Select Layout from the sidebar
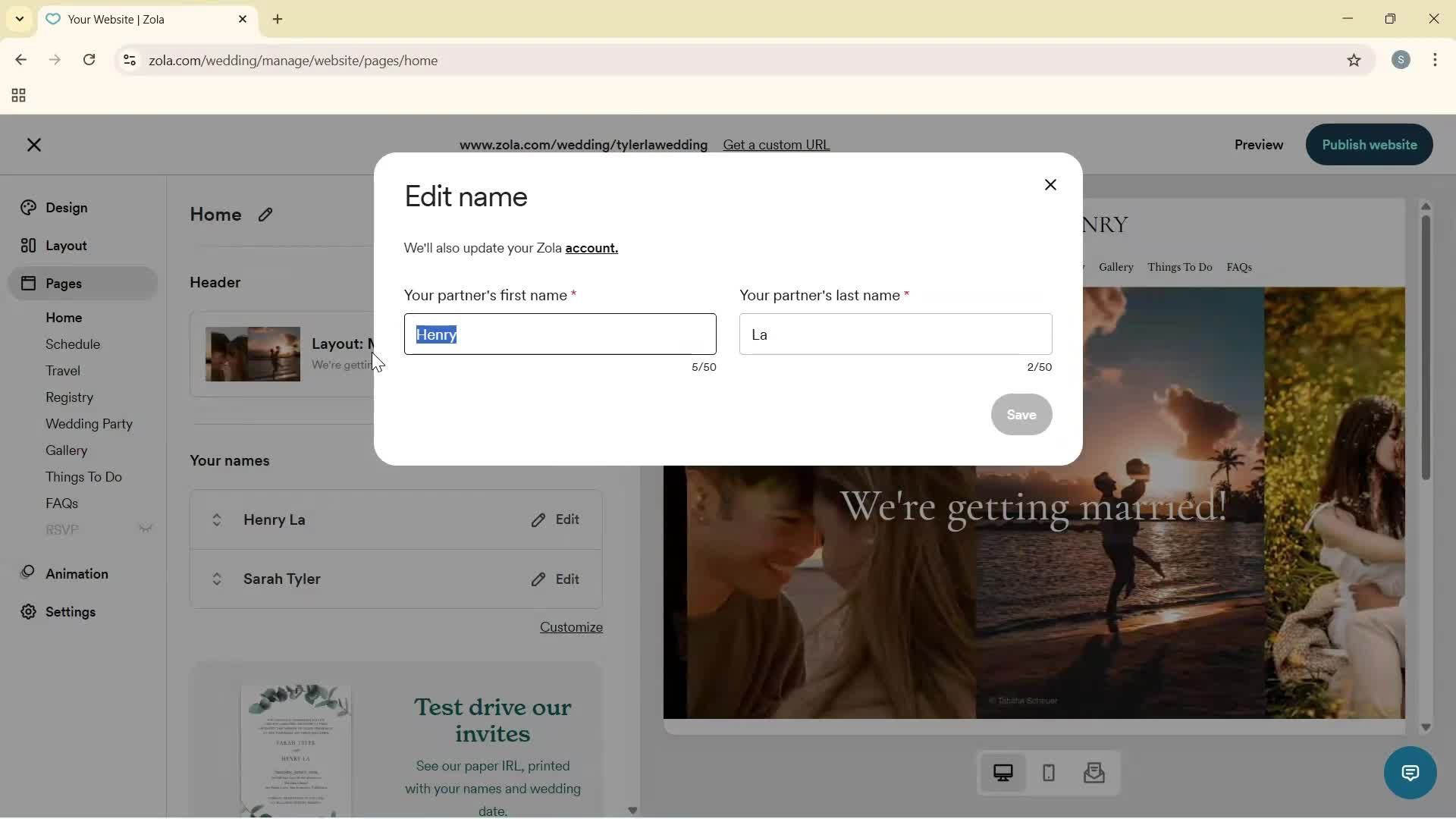Image resolution: width=1456 pixels, height=819 pixels. pos(64,245)
